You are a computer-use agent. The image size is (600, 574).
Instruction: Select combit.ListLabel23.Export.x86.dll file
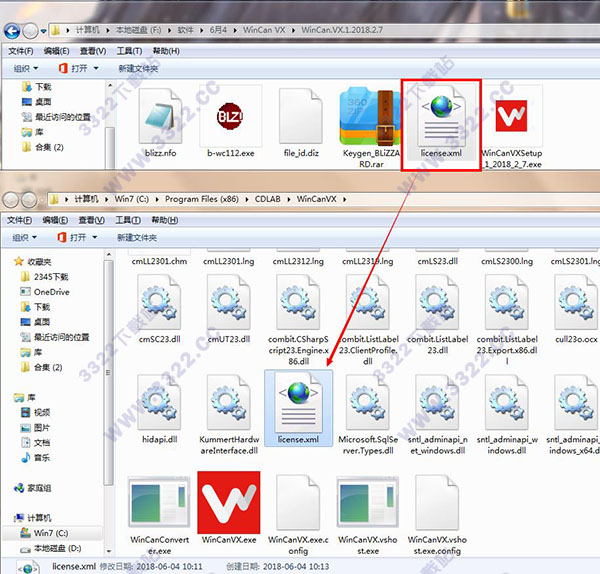tap(507, 321)
